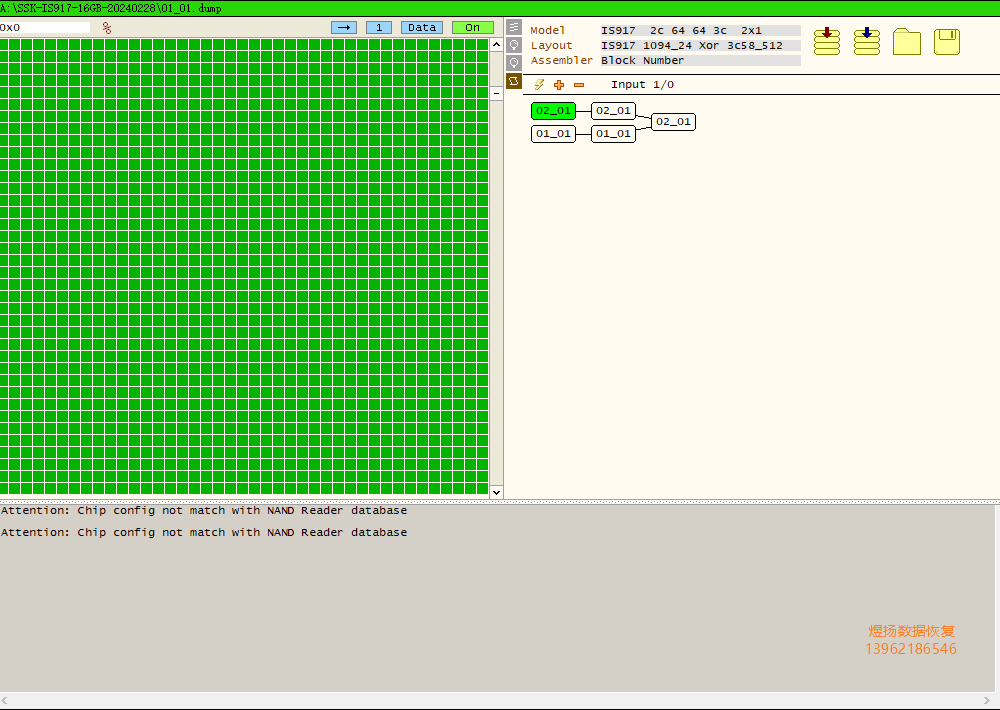1000x710 pixels.
Task: Click the blue-arrow stack icon
Action: pos(867,41)
